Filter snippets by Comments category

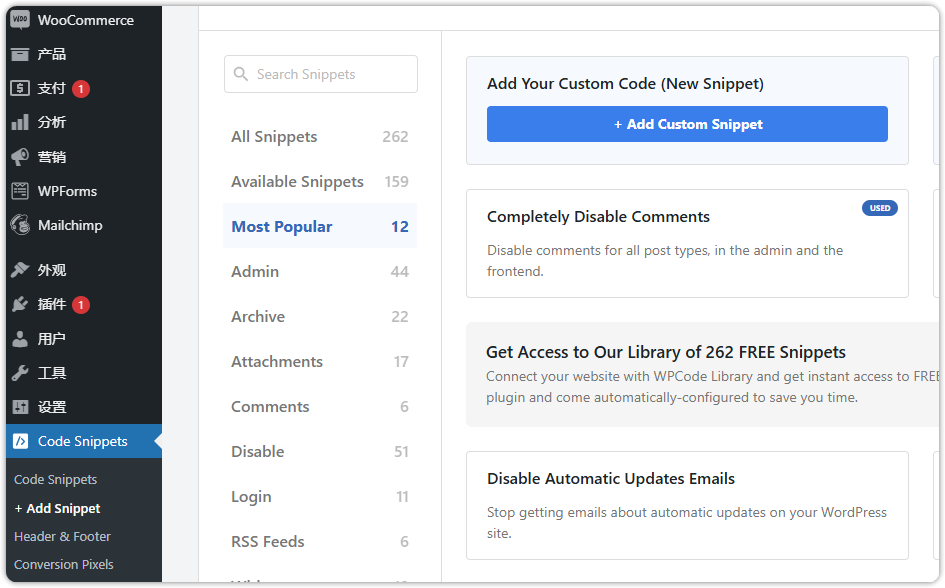click(320, 407)
